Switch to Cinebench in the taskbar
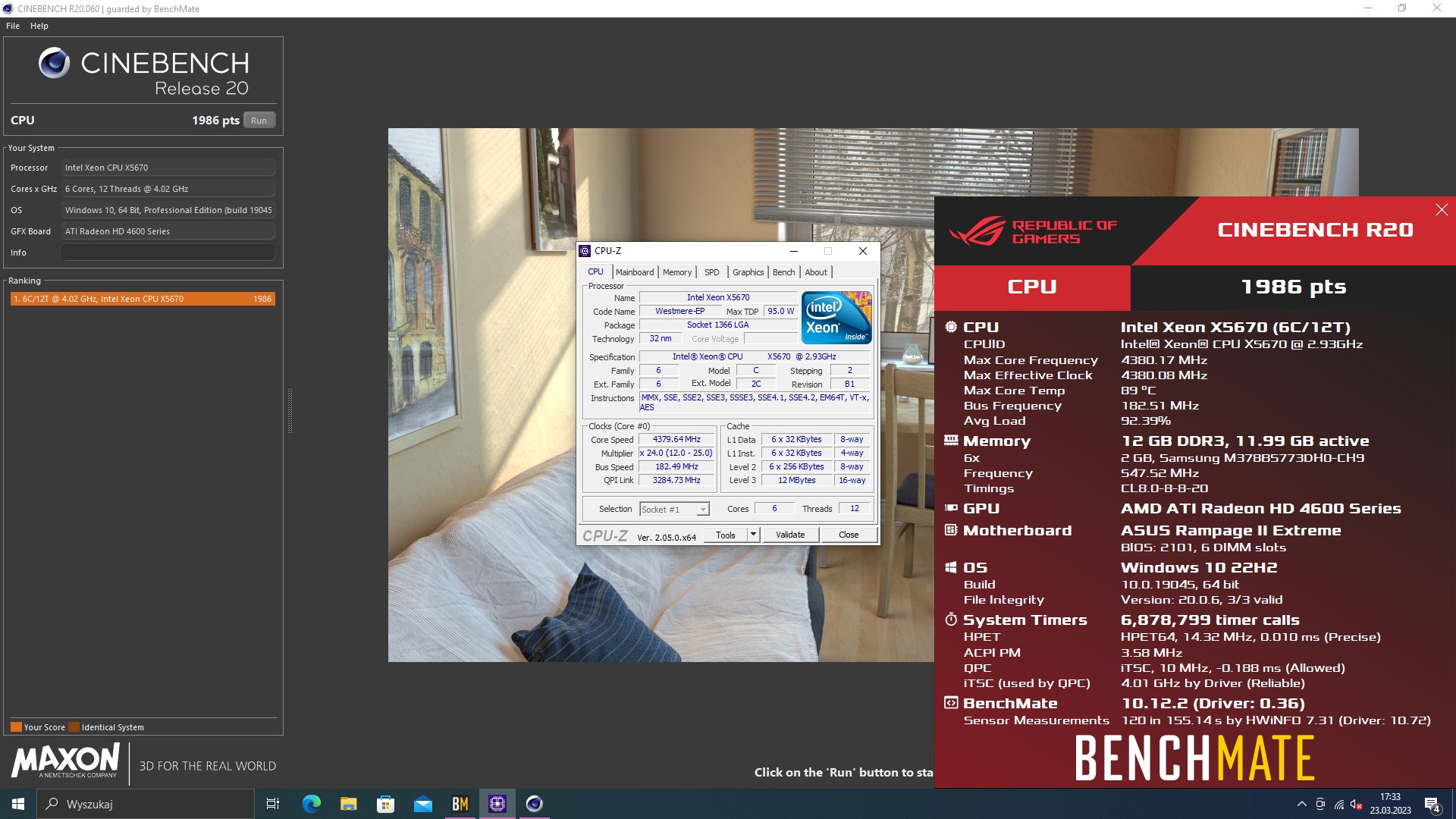This screenshot has width=1456, height=819. pyautogui.click(x=535, y=804)
